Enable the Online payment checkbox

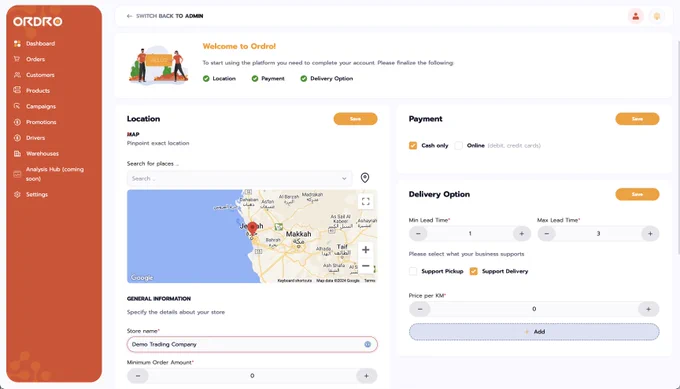[459, 146]
